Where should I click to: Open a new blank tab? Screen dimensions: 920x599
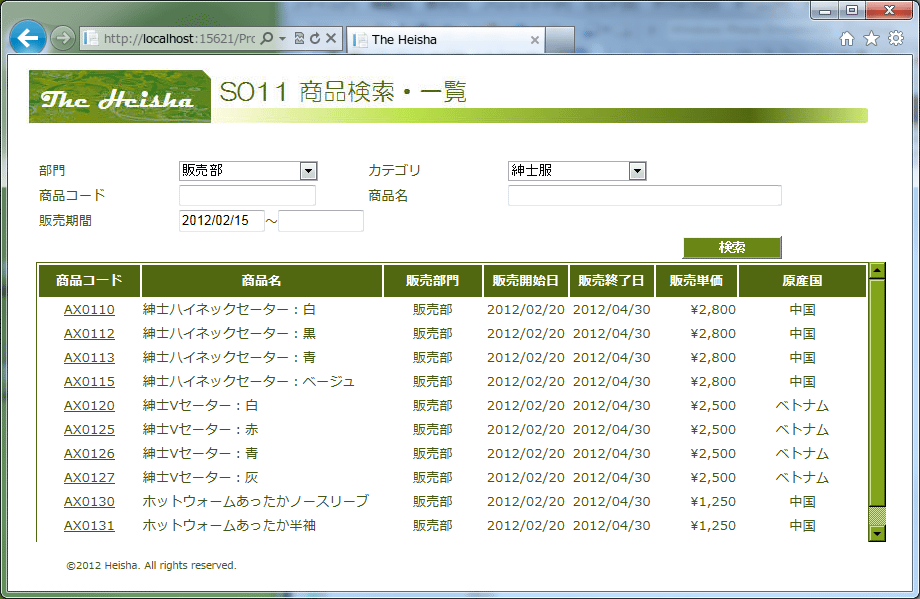tap(560, 40)
